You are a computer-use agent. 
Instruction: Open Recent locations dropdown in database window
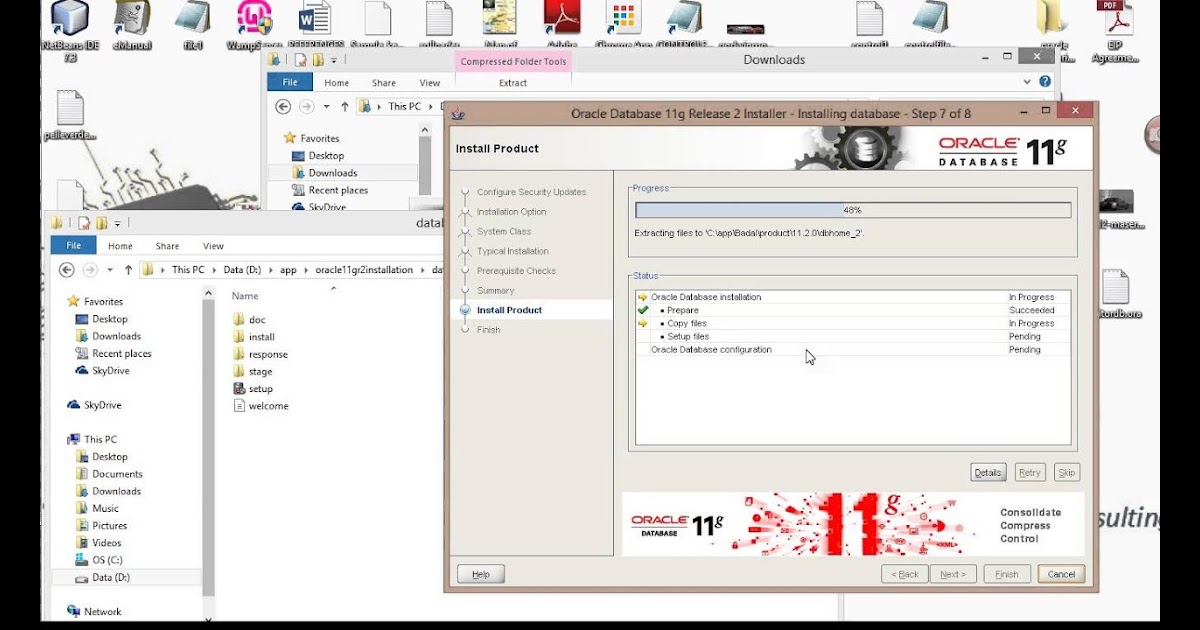(x=109, y=270)
